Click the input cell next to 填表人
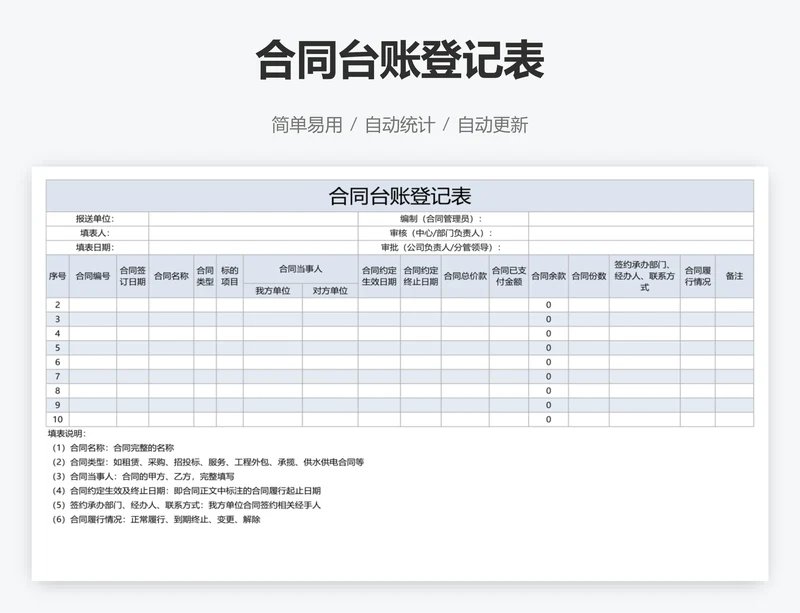Image resolution: width=800 pixels, height=613 pixels. pyautogui.click(x=254, y=233)
